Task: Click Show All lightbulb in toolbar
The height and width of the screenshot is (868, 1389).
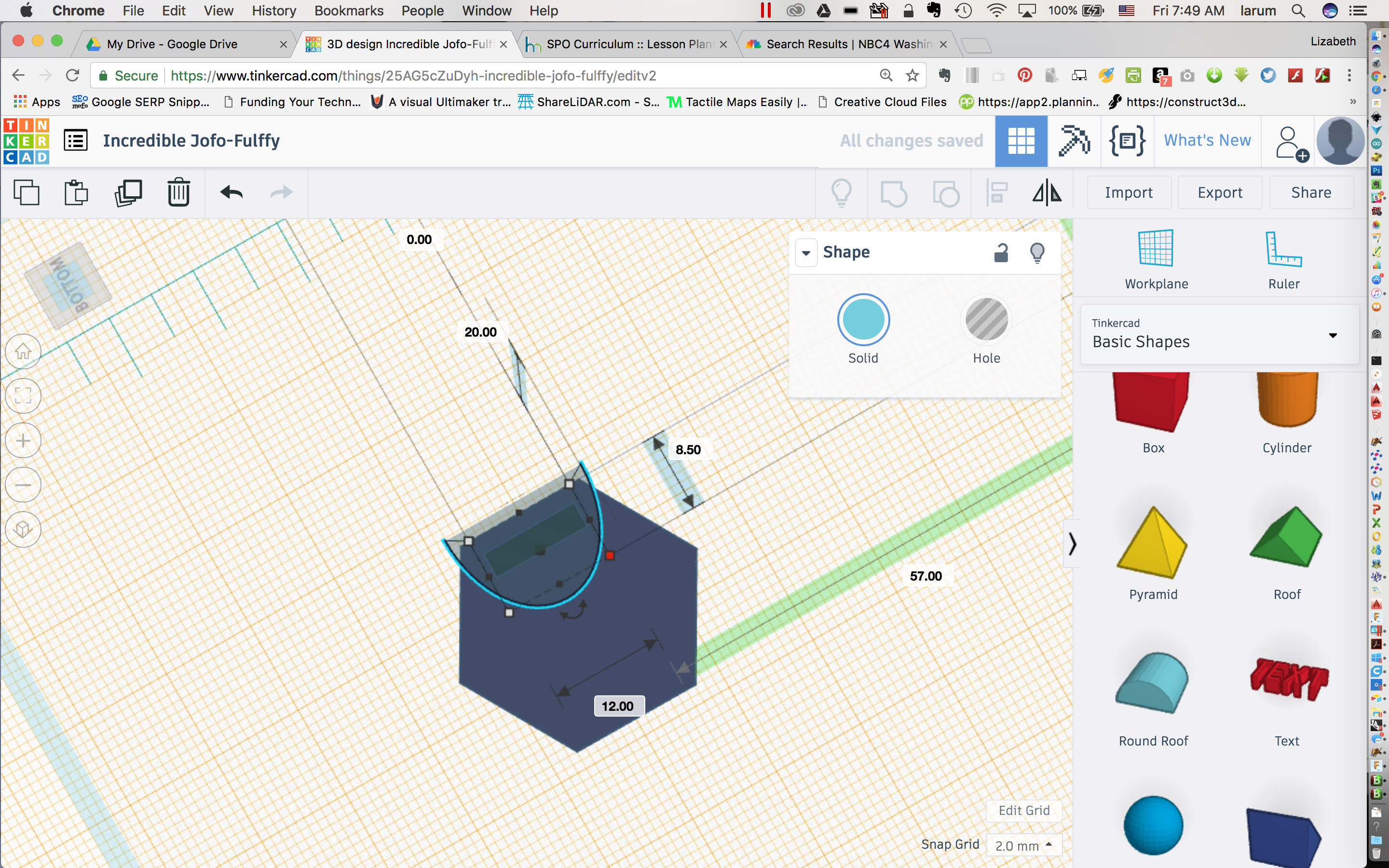Action: [x=842, y=193]
